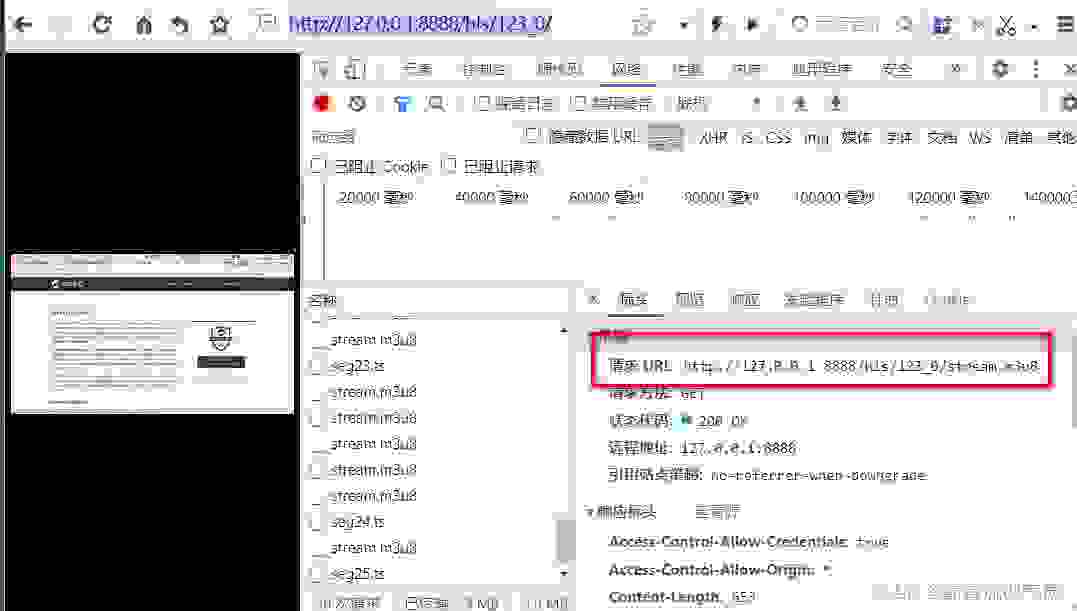Viewport: 1077px width, 611px height.
Task: Collapse the response headers section triangle
Action: 589,511
